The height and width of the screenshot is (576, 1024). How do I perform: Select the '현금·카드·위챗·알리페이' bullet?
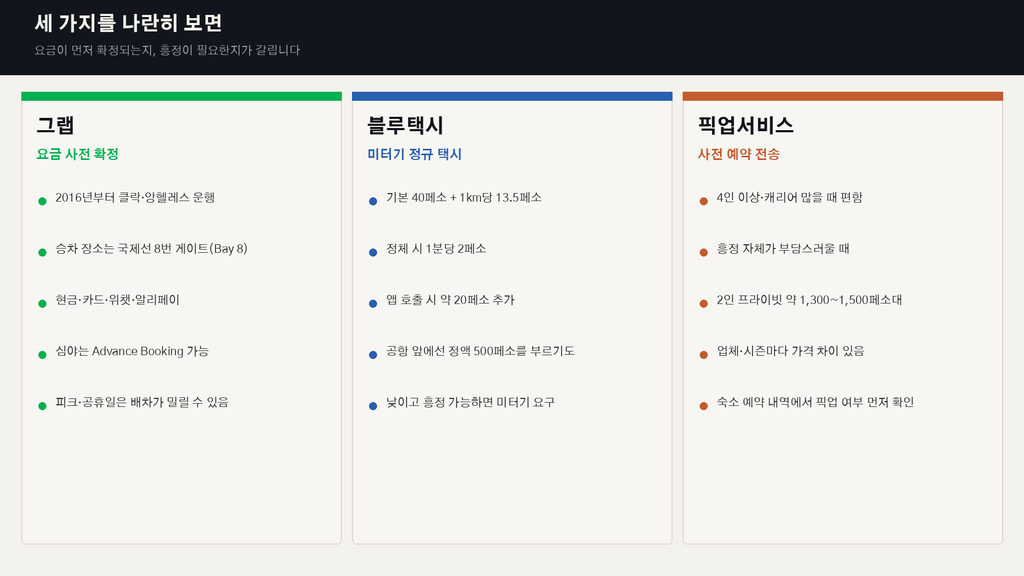pos(118,300)
